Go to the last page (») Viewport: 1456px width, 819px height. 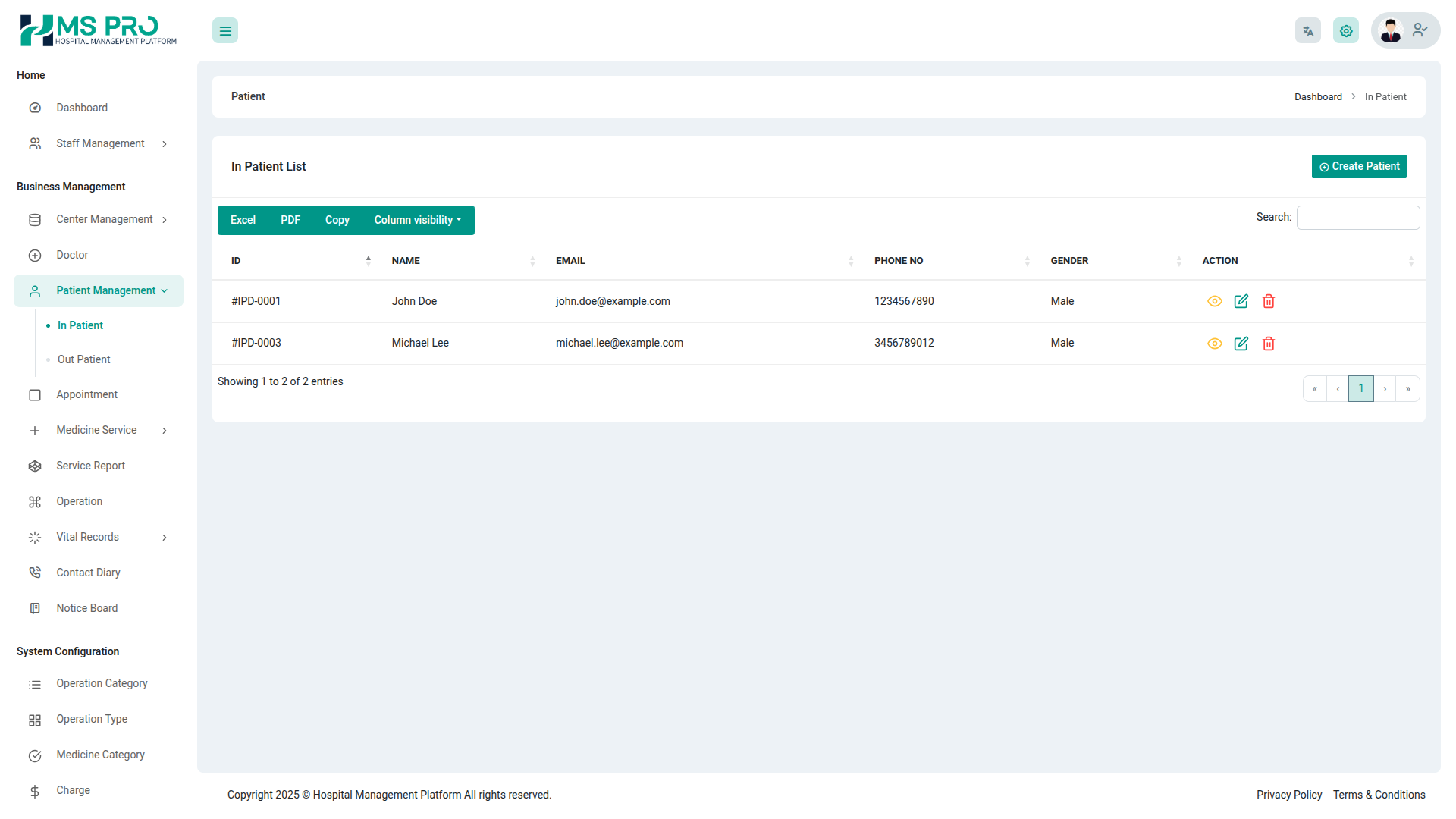[x=1408, y=389]
